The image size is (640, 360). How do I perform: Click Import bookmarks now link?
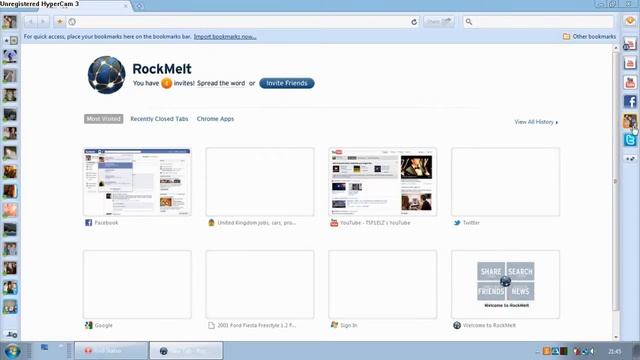225,37
